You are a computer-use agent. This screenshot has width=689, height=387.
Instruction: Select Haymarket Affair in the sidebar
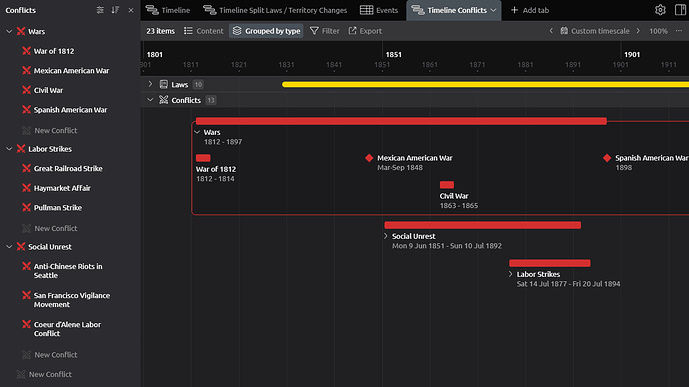(62, 188)
